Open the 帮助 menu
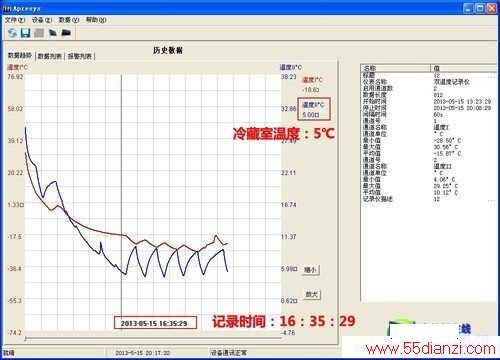 (x=96, y=20)
